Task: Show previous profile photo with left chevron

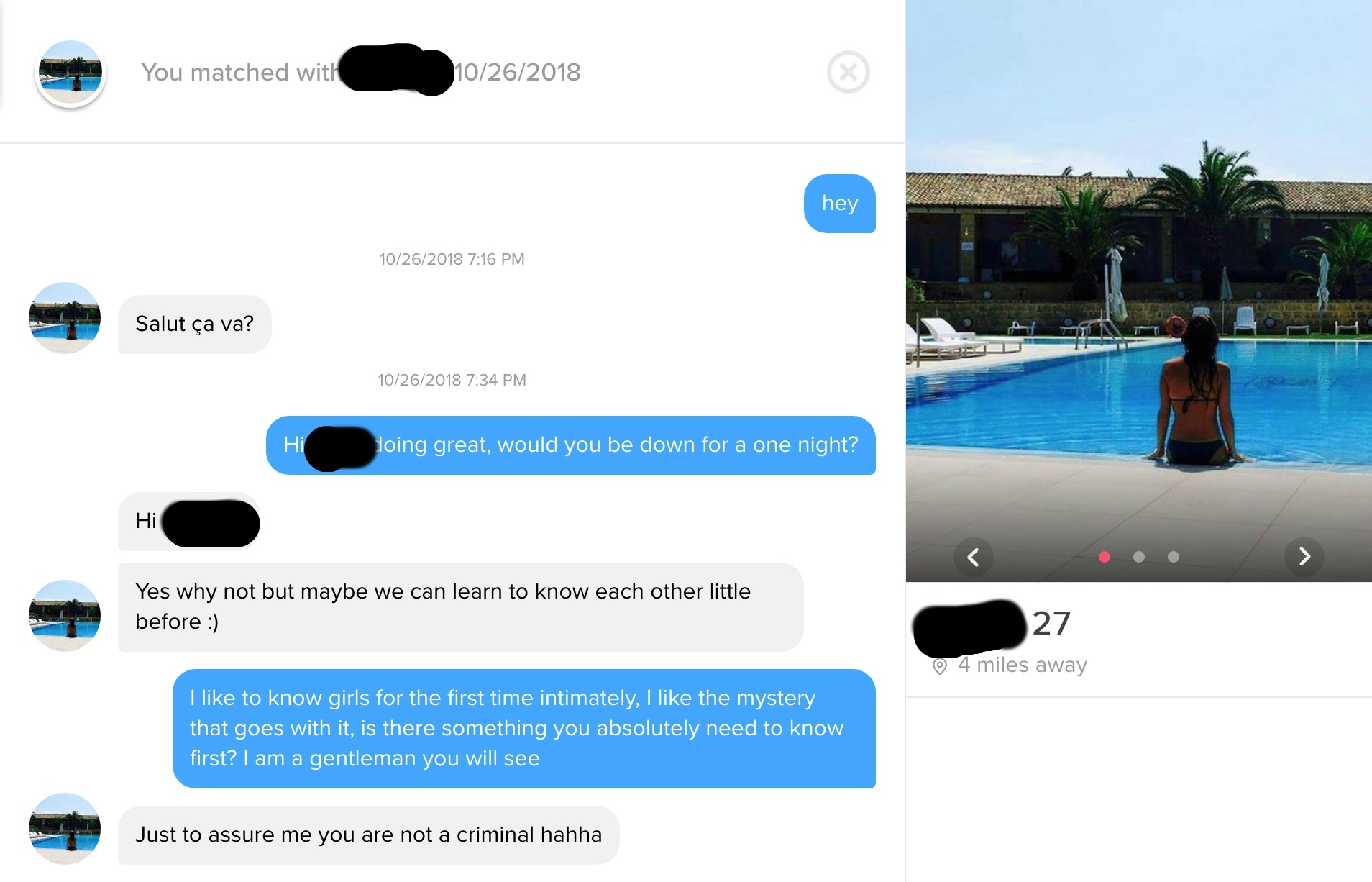Action: 973,557
